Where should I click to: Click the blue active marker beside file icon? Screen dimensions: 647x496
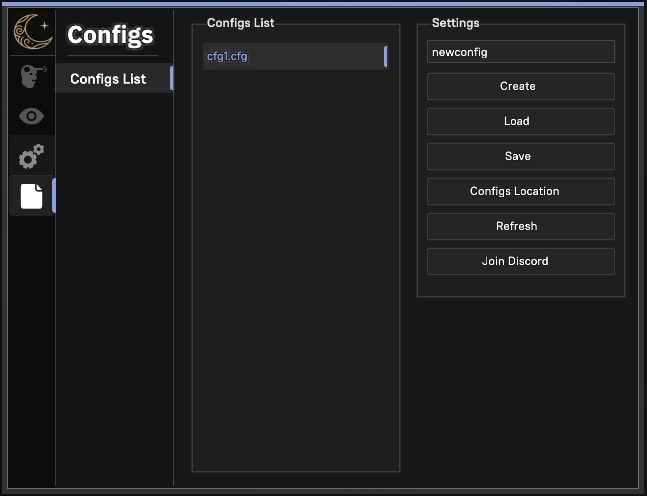(x=53, y=196)
